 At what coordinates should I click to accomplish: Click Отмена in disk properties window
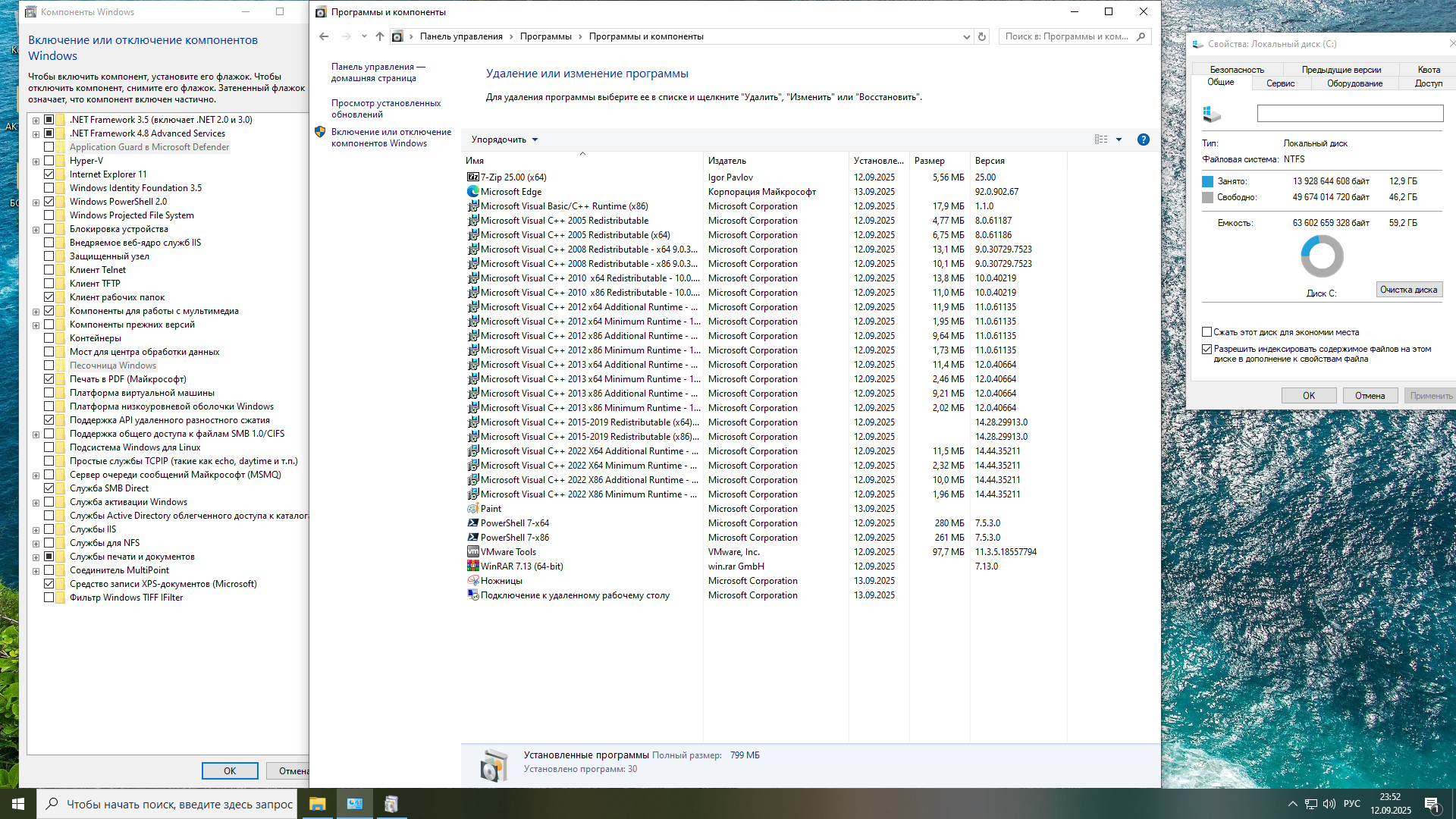(1370, 396)
